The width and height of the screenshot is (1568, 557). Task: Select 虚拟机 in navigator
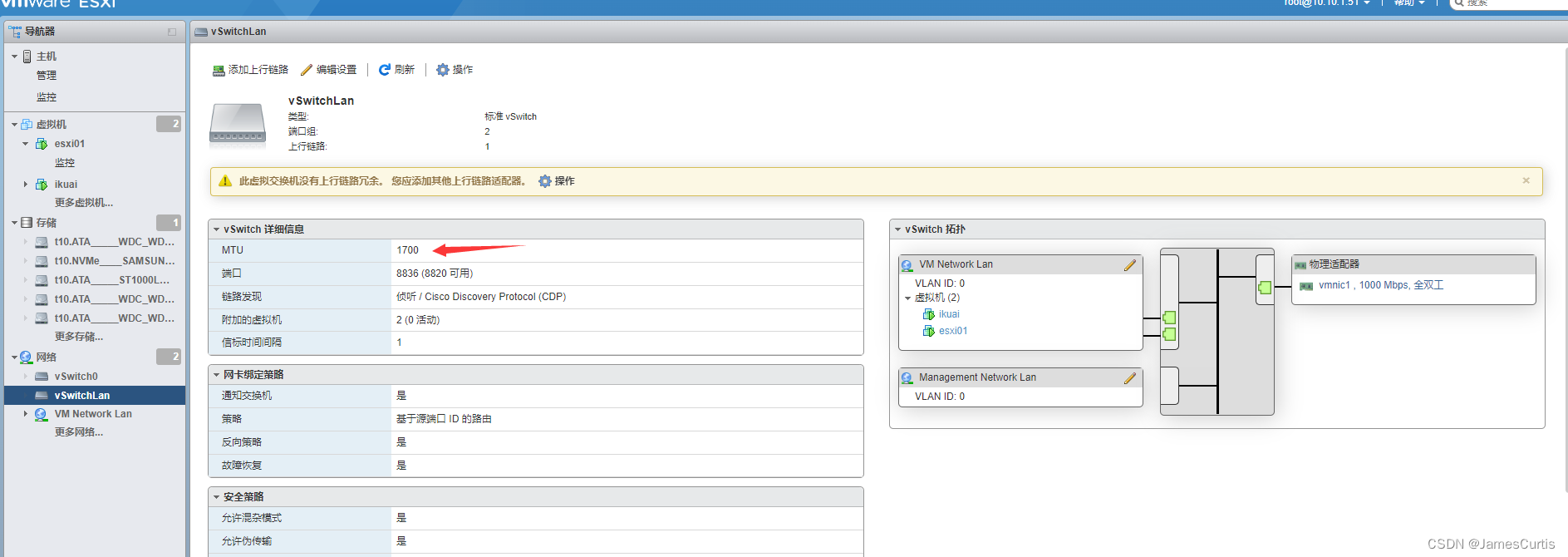[x=52, y=125]
